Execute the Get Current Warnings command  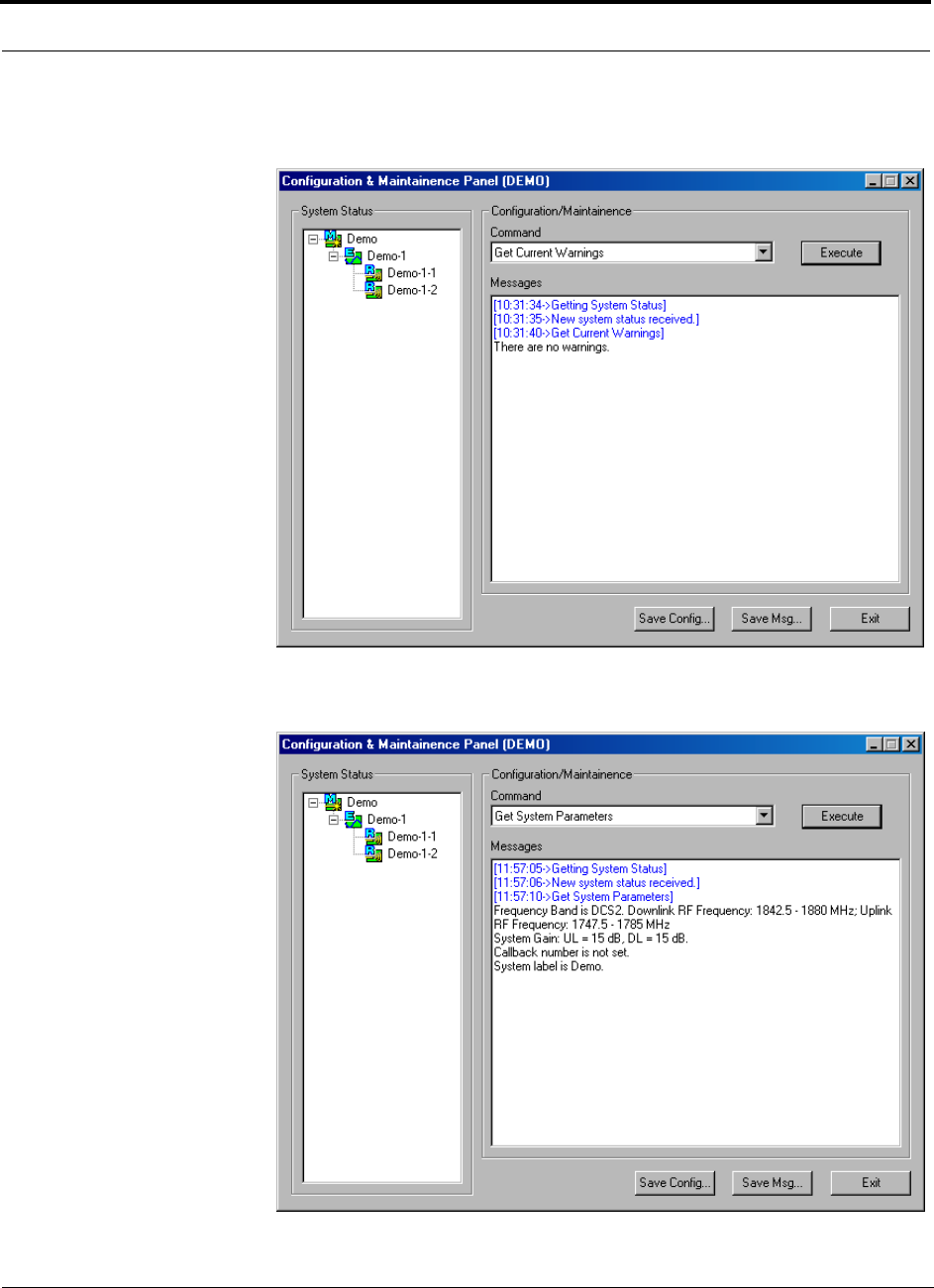(x=841, y=252)
